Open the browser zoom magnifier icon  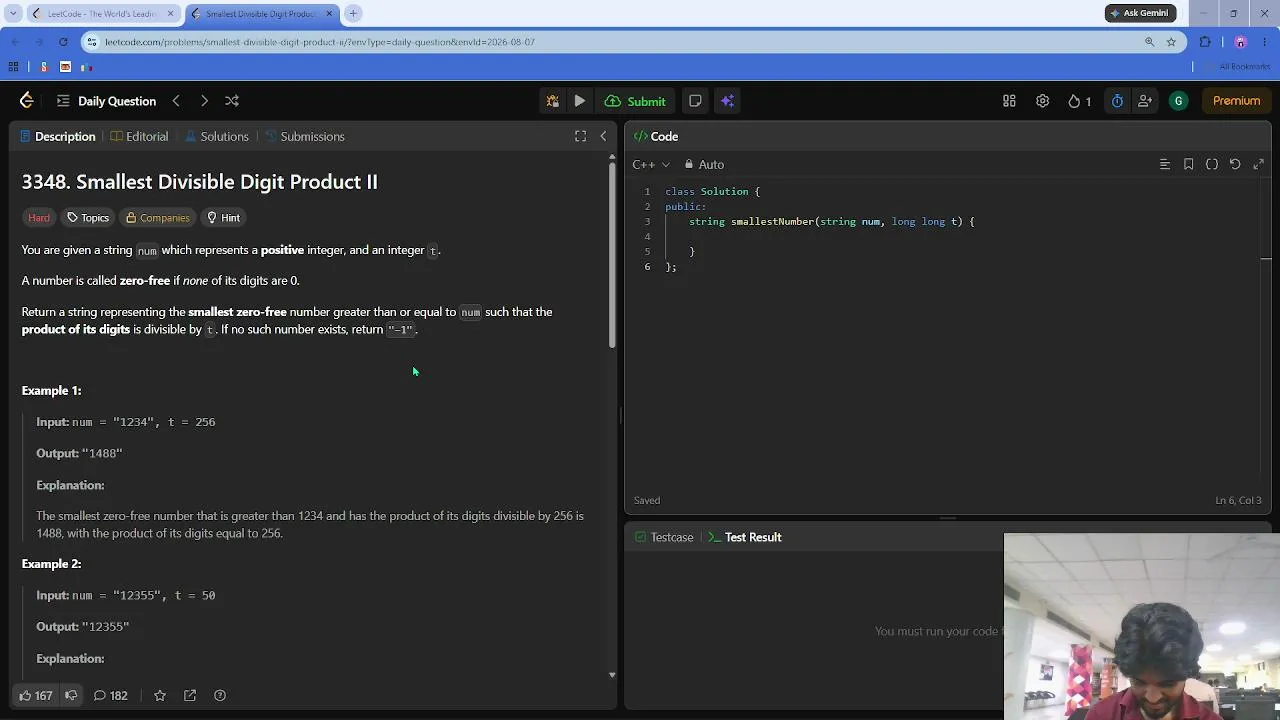(1149, 42)
